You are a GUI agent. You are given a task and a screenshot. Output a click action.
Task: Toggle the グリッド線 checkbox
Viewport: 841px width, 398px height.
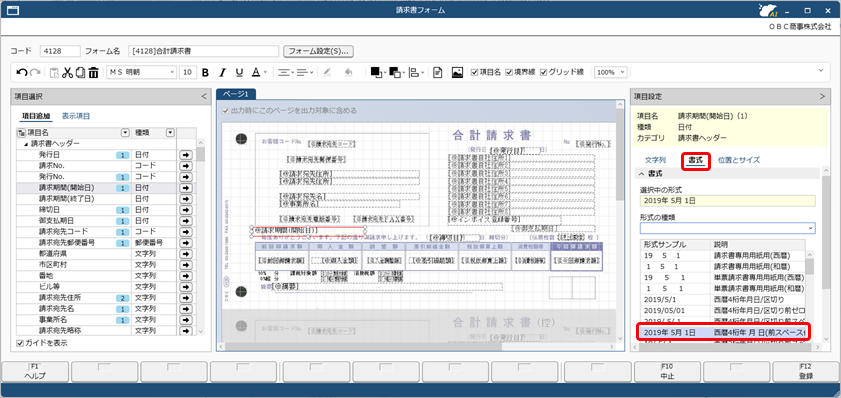543,72
